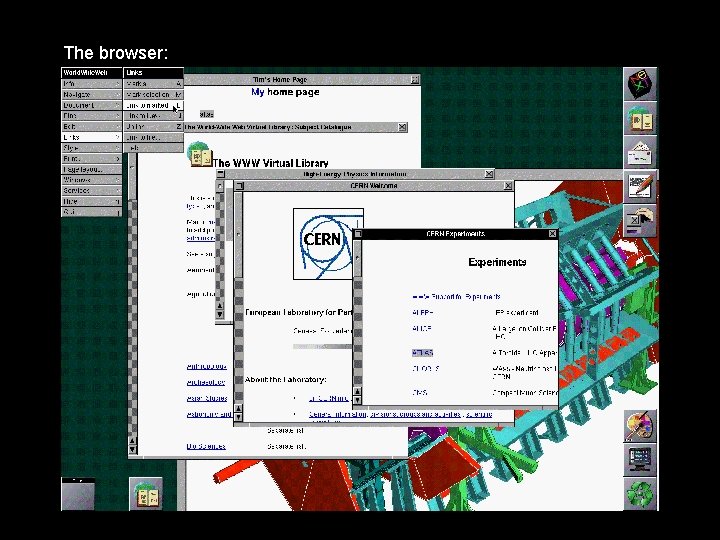Select Hide in the WorldWideWeb menu

point(91,201)
